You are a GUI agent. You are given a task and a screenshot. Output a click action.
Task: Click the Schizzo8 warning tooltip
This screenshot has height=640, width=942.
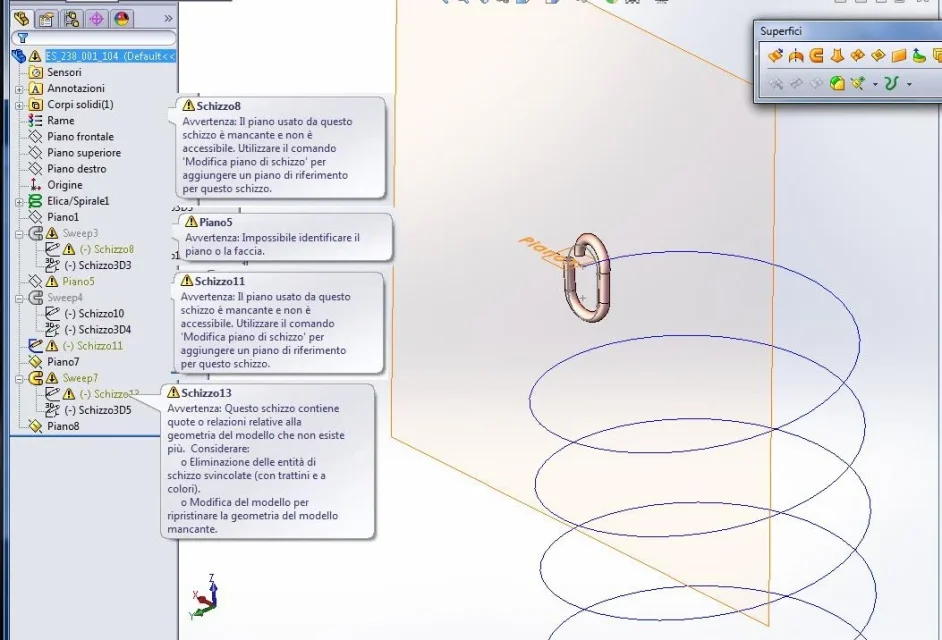click(x=281, y=147)
